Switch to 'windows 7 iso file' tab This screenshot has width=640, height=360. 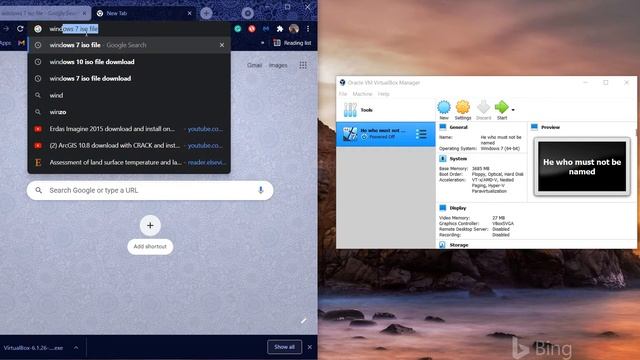(45, 13)
